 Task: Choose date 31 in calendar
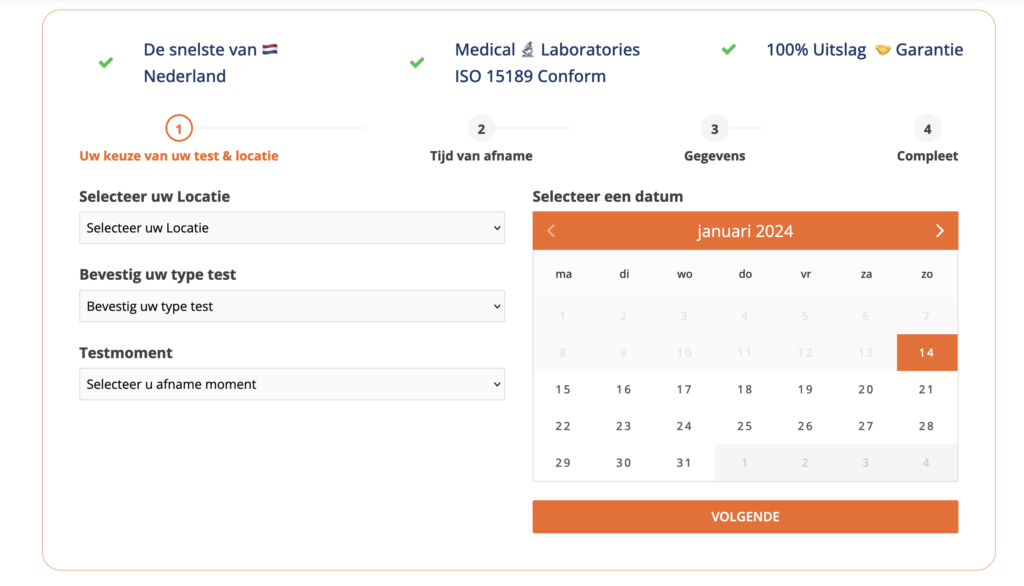684,463
